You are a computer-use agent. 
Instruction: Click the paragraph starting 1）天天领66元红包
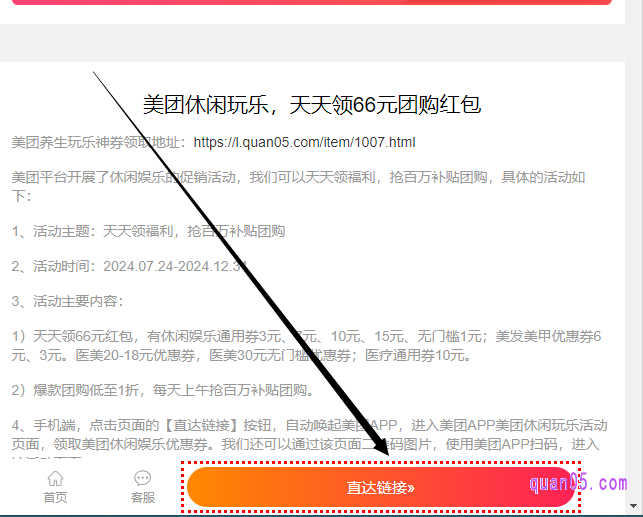[x=306, y=346]
